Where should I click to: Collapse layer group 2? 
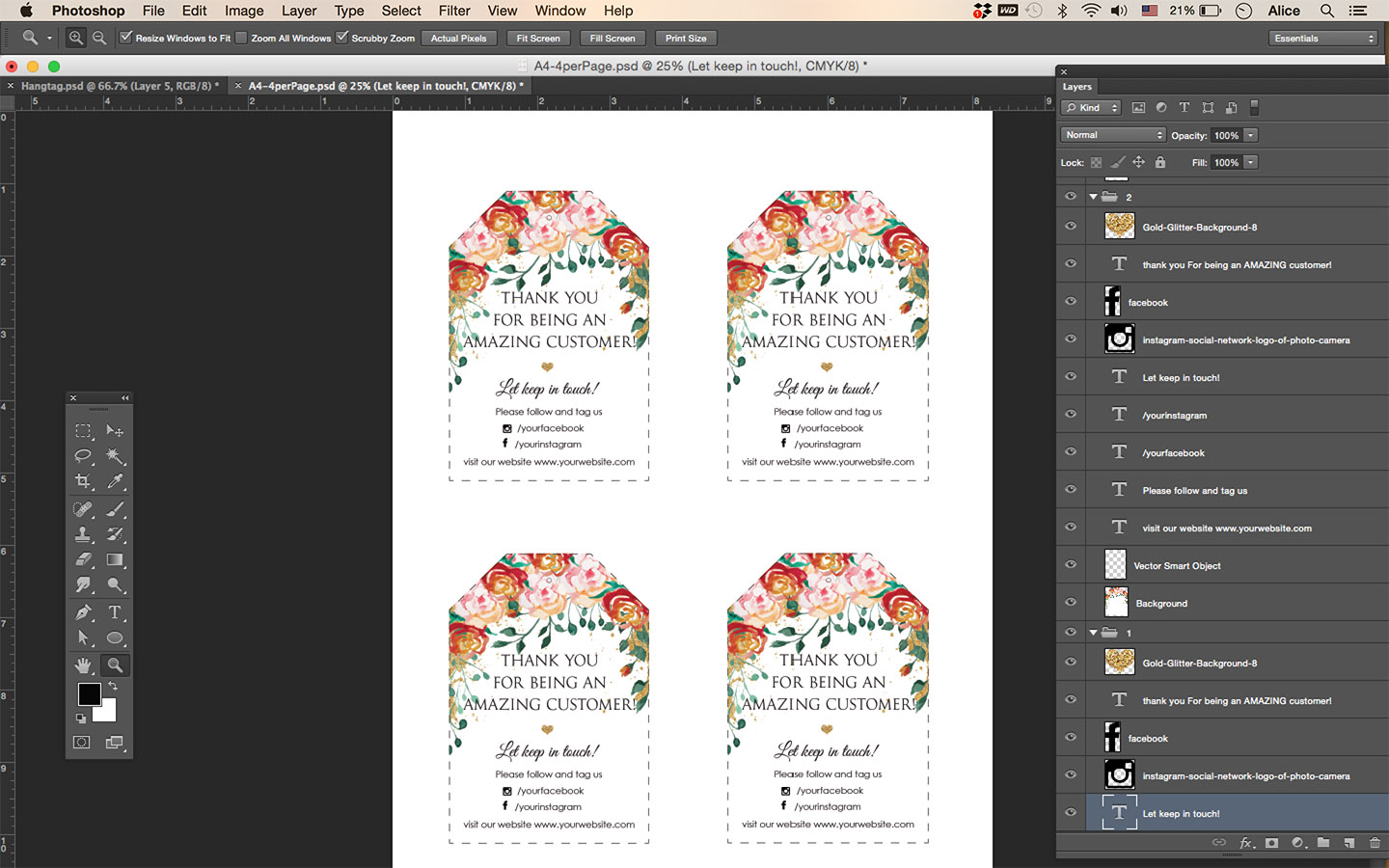tap(1094, 197)
